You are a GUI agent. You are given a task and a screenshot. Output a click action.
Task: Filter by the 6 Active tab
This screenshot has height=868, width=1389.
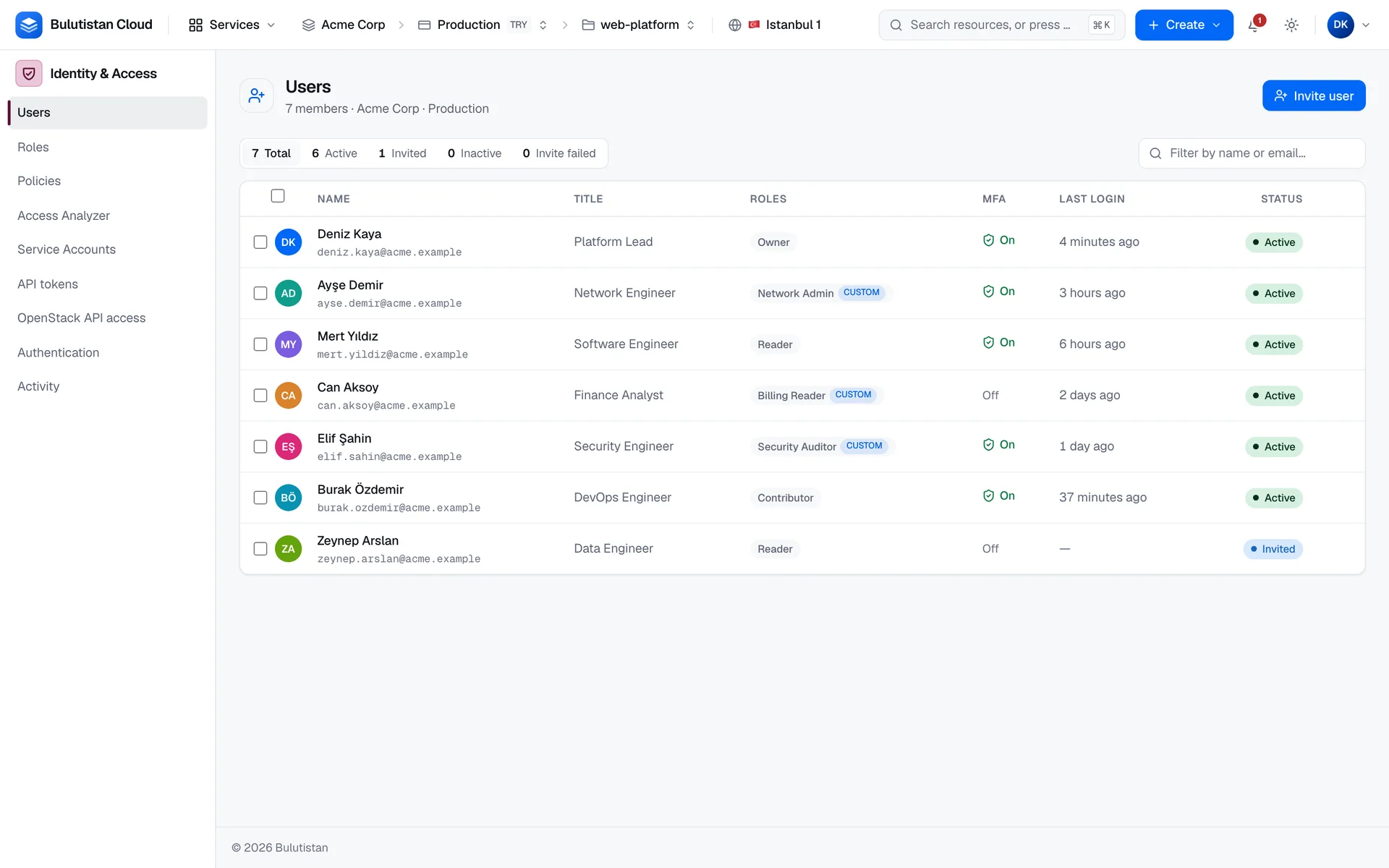(x=334, y=153)
